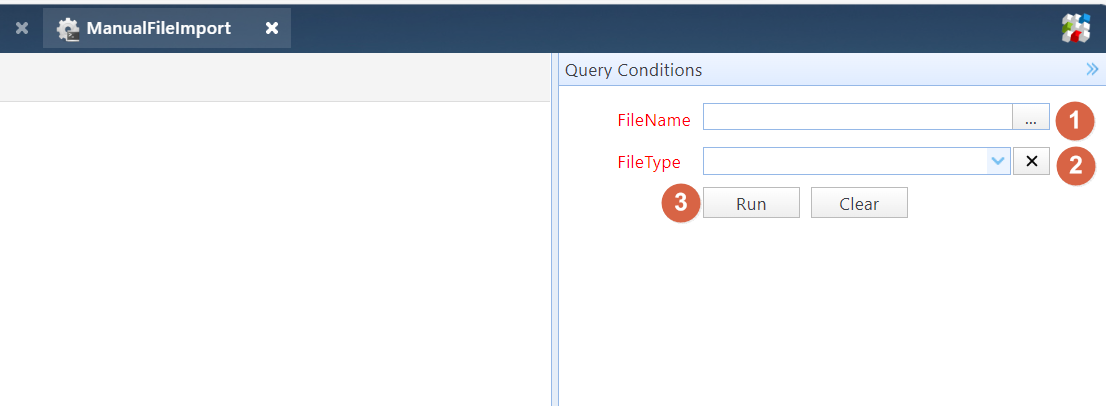Collapse the Query Conditions panel
This screenshot has width=1106, height=406.
[1092, 70]
